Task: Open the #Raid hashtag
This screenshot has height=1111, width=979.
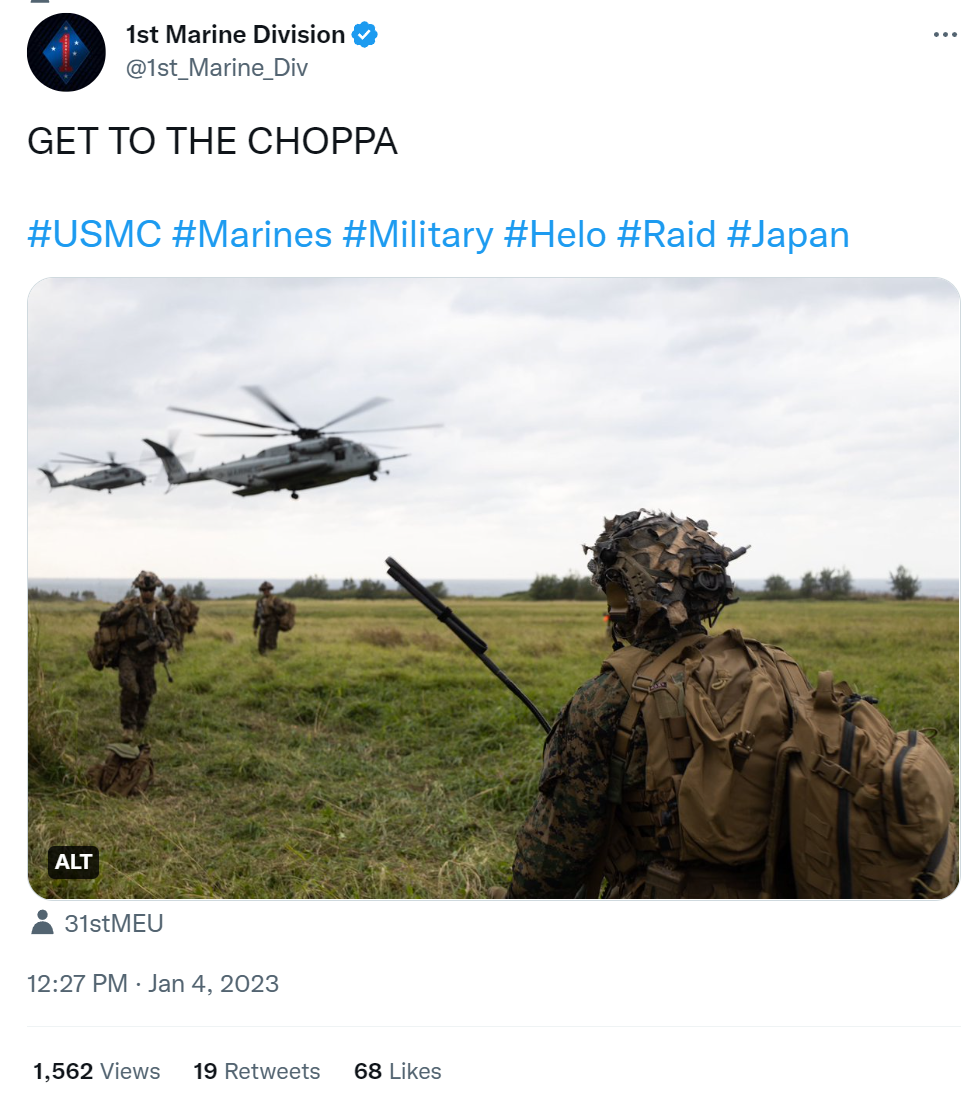Action: click(x=666, y=235)
